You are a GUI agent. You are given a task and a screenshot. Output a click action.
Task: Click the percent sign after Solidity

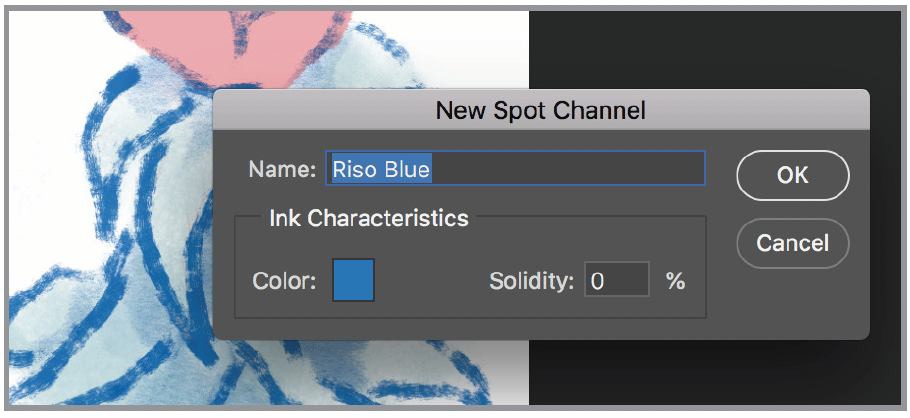pyautogui.click(x=676, y=281)
